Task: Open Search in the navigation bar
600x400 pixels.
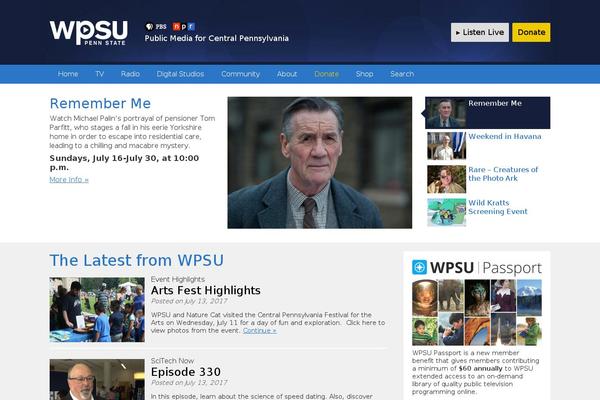Action: click(402, 74)
